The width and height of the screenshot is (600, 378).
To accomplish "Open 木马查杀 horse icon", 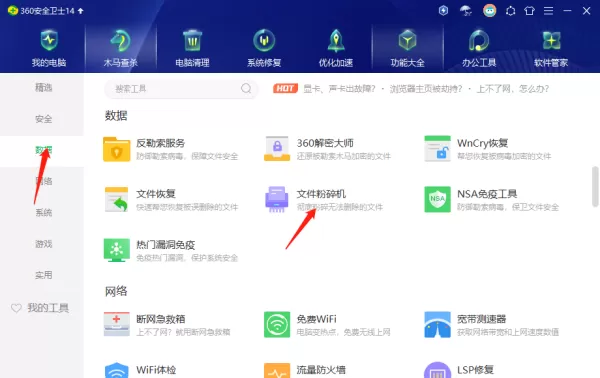I will tap(121, 41).
